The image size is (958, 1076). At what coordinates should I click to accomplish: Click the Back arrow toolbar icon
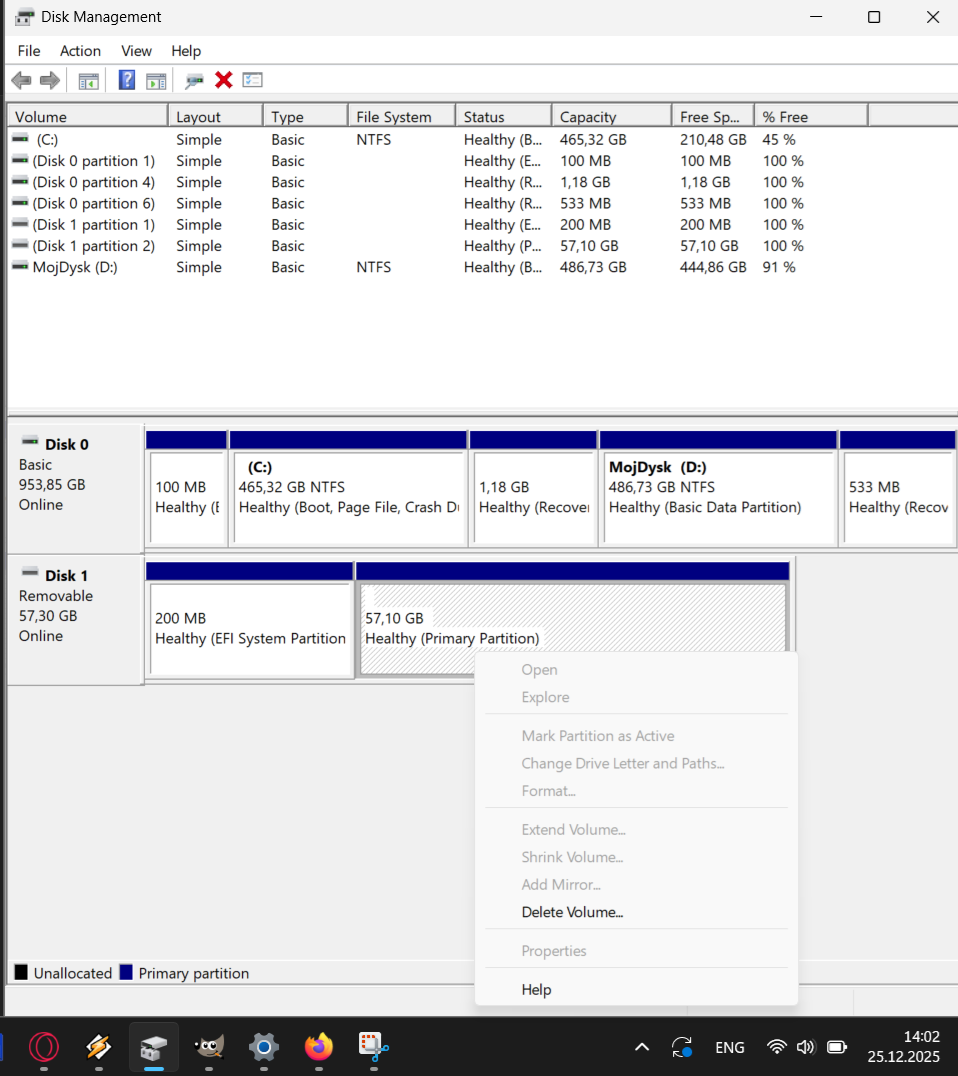[x=21, y=80]
